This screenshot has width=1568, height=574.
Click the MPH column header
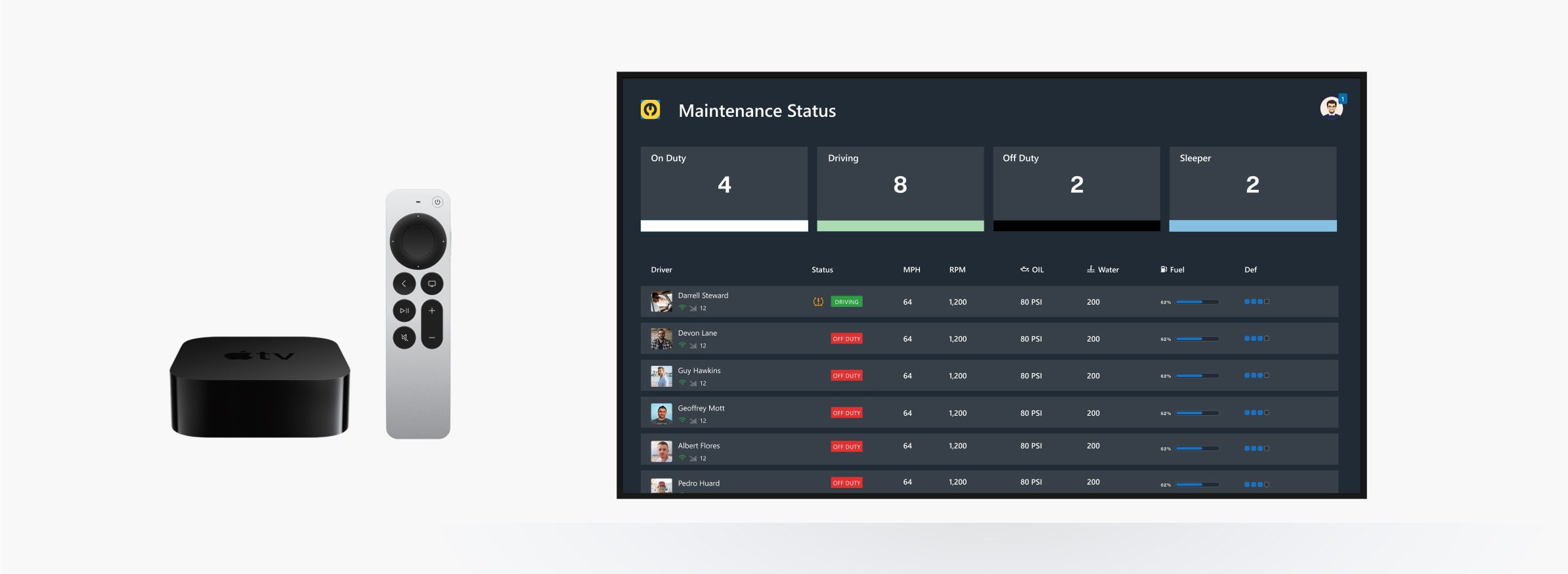(x=911, y=270)
